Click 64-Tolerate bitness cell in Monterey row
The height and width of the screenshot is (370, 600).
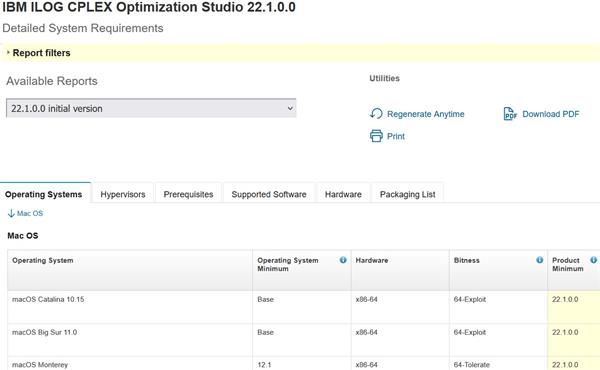click(x=498, y=363)
